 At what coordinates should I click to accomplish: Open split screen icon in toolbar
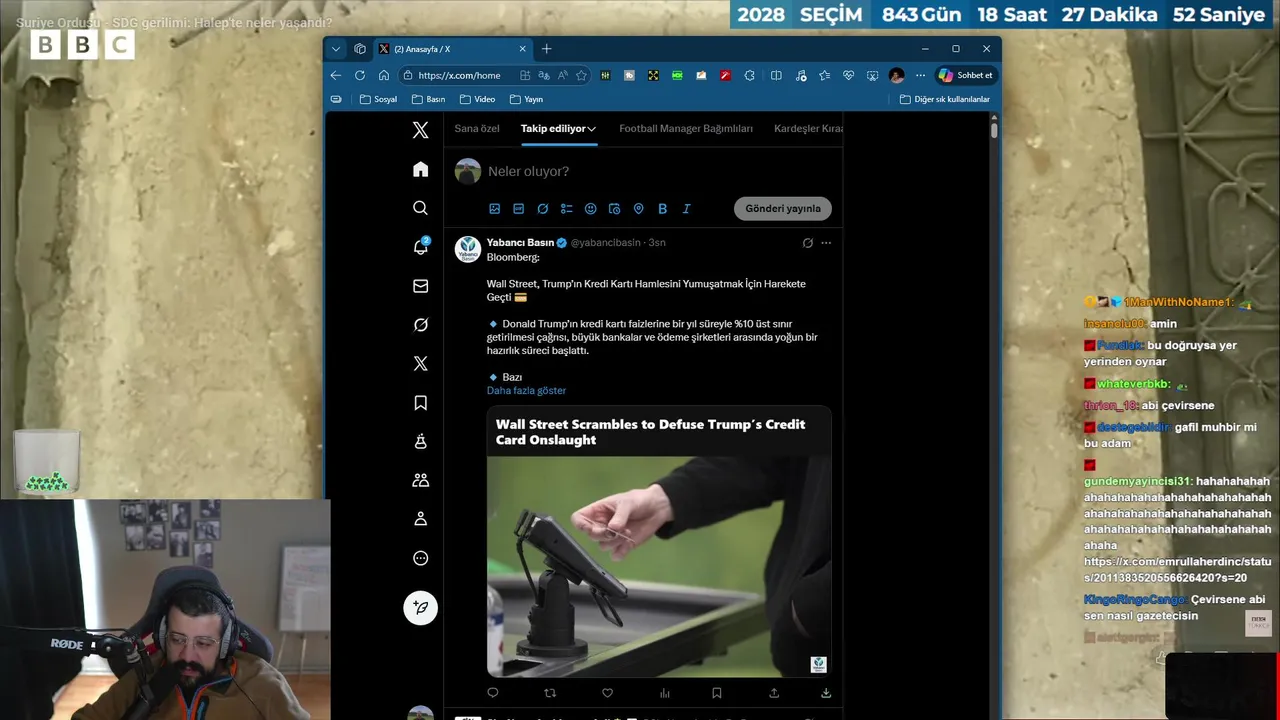(776, 75)
